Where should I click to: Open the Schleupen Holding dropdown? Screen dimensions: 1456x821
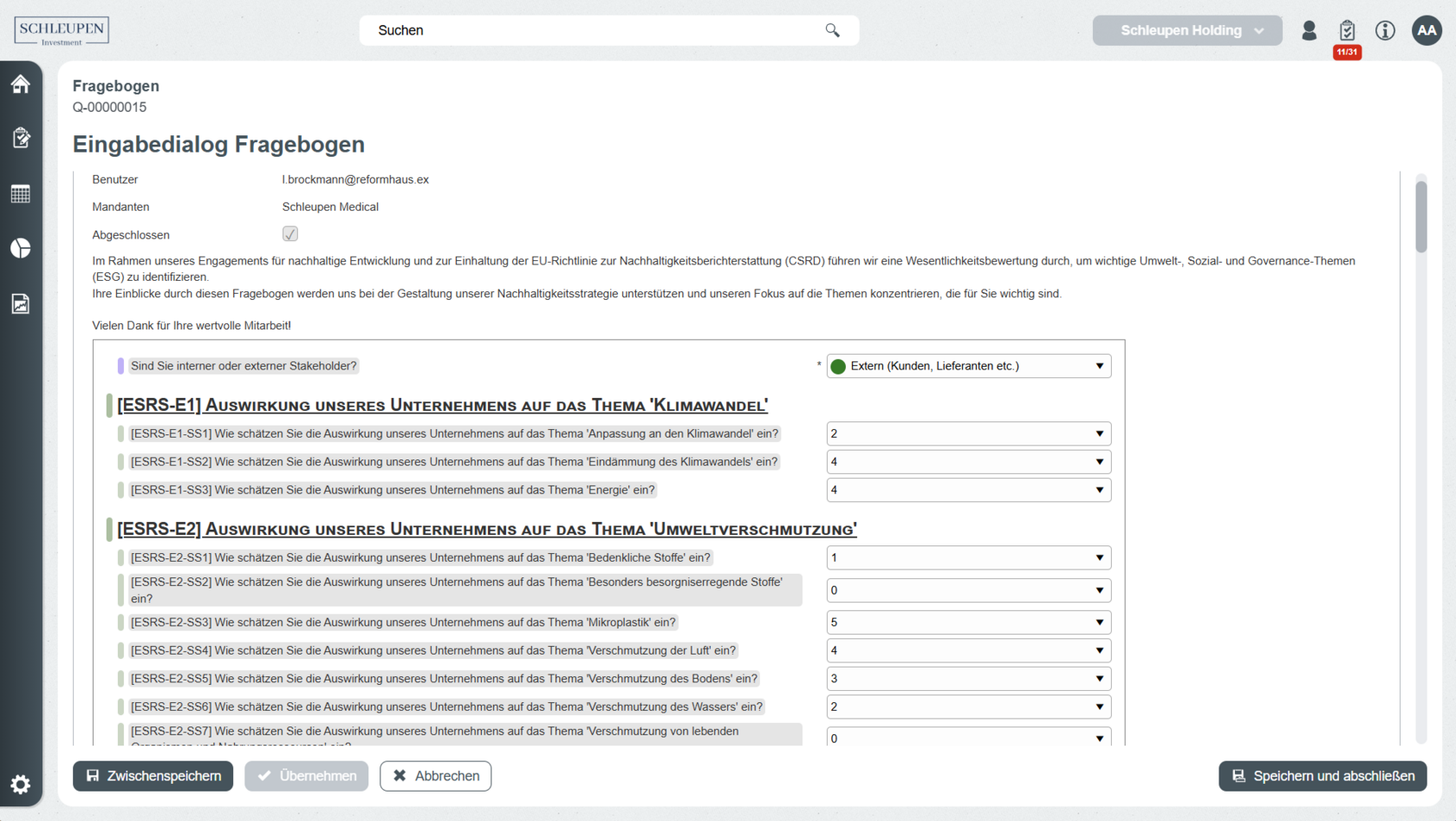click(1186, 30)
